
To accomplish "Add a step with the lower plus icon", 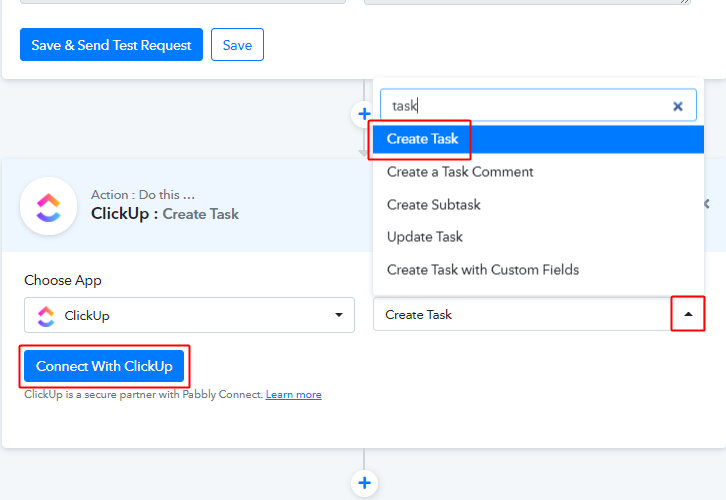I will click(364, 483).
